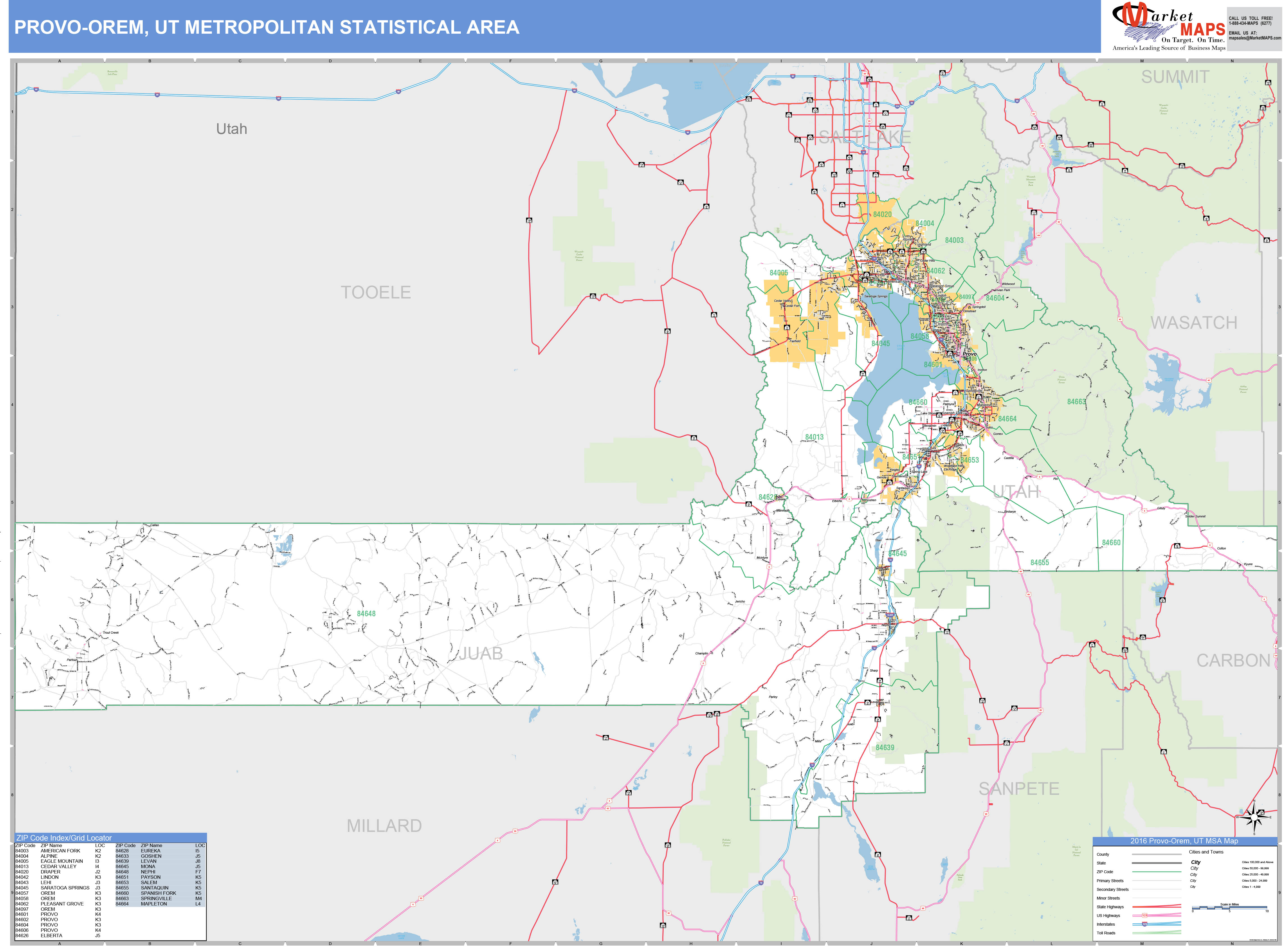Click the Primary Streets legend entry
1288x947 pixels.
[1110, 881]
